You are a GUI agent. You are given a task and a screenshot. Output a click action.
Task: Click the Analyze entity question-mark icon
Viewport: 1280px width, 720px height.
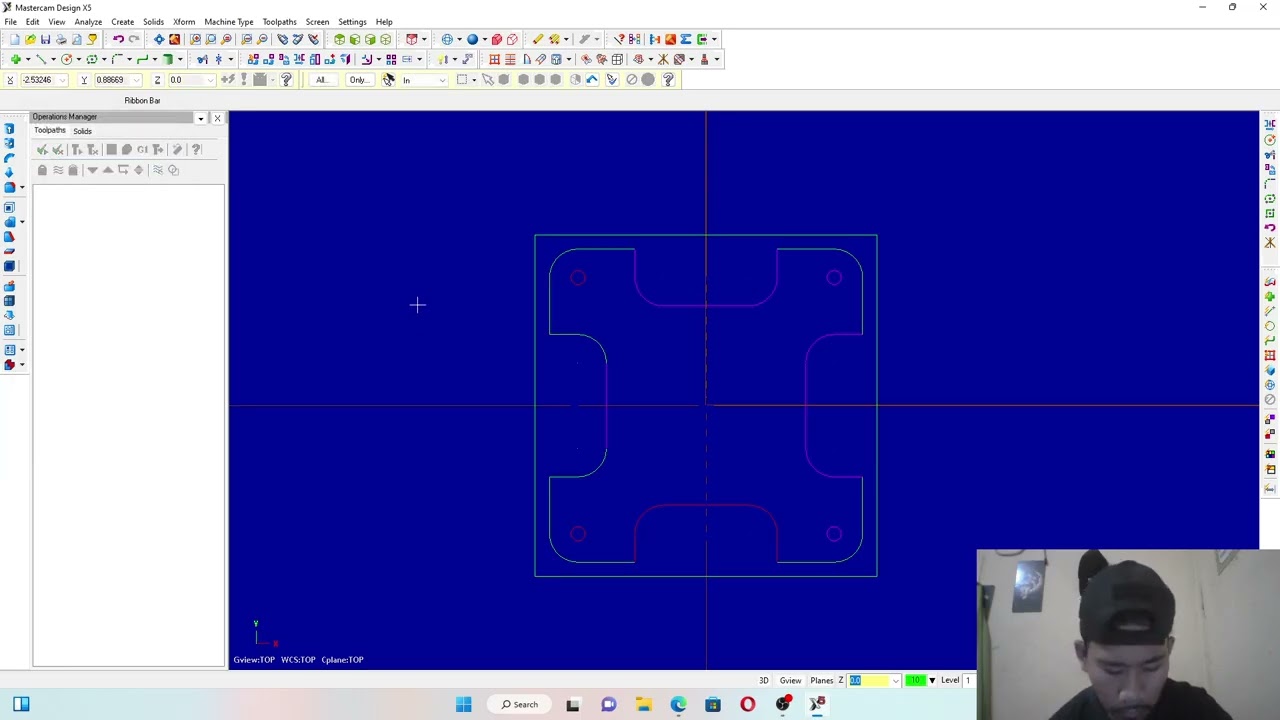[x=620, y=39]
